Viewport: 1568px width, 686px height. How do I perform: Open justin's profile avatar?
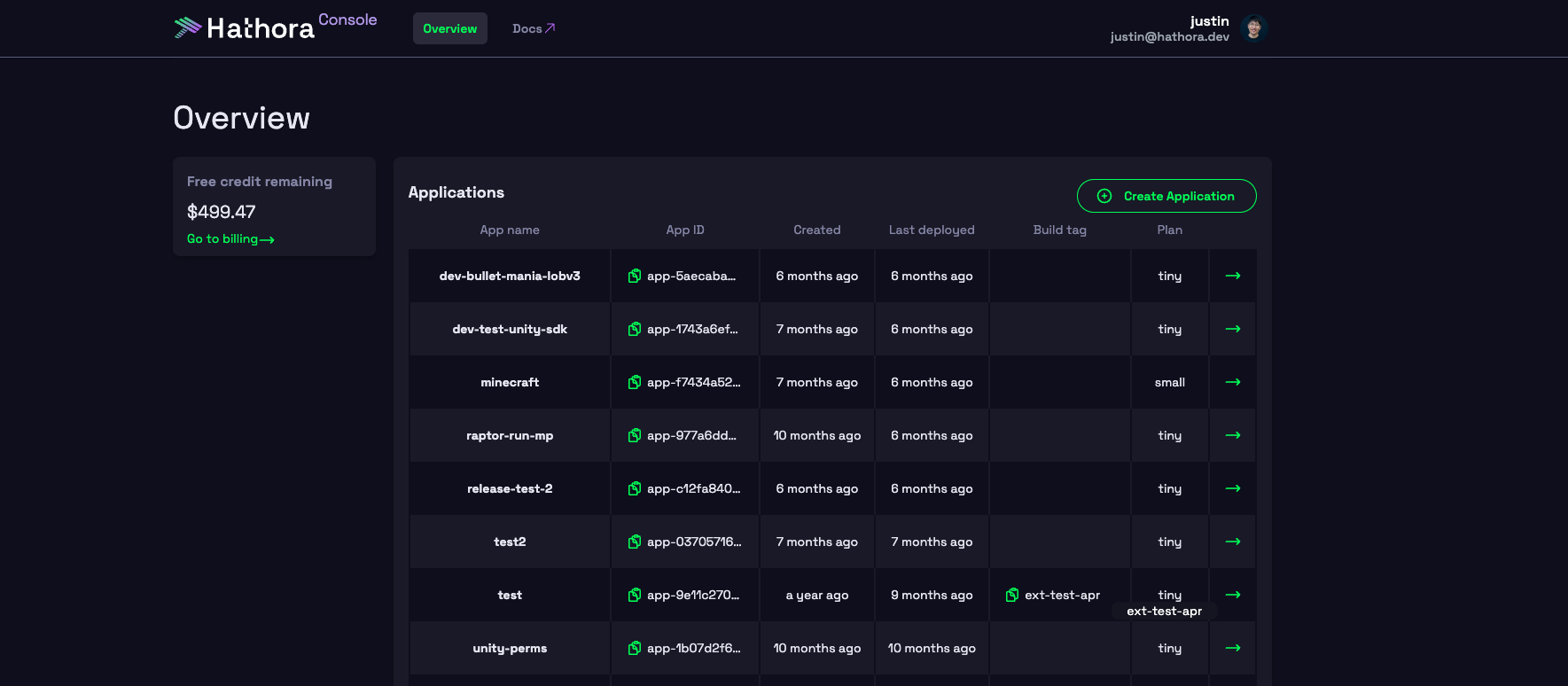[x=1253, y=28]
